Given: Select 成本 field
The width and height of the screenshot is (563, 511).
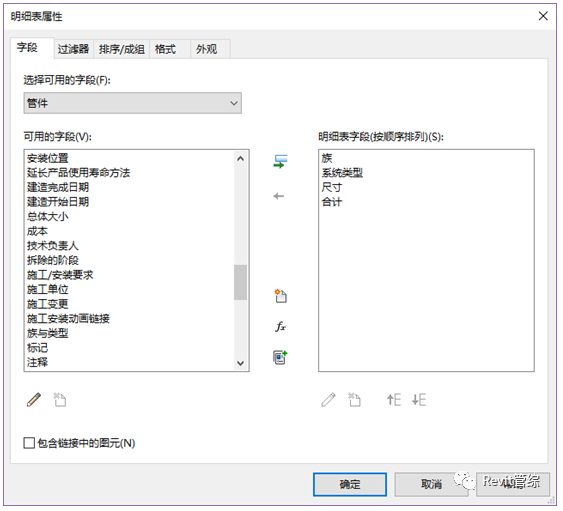Looking at the screenshot, I should pyautogui.click(x=37, y=231).
